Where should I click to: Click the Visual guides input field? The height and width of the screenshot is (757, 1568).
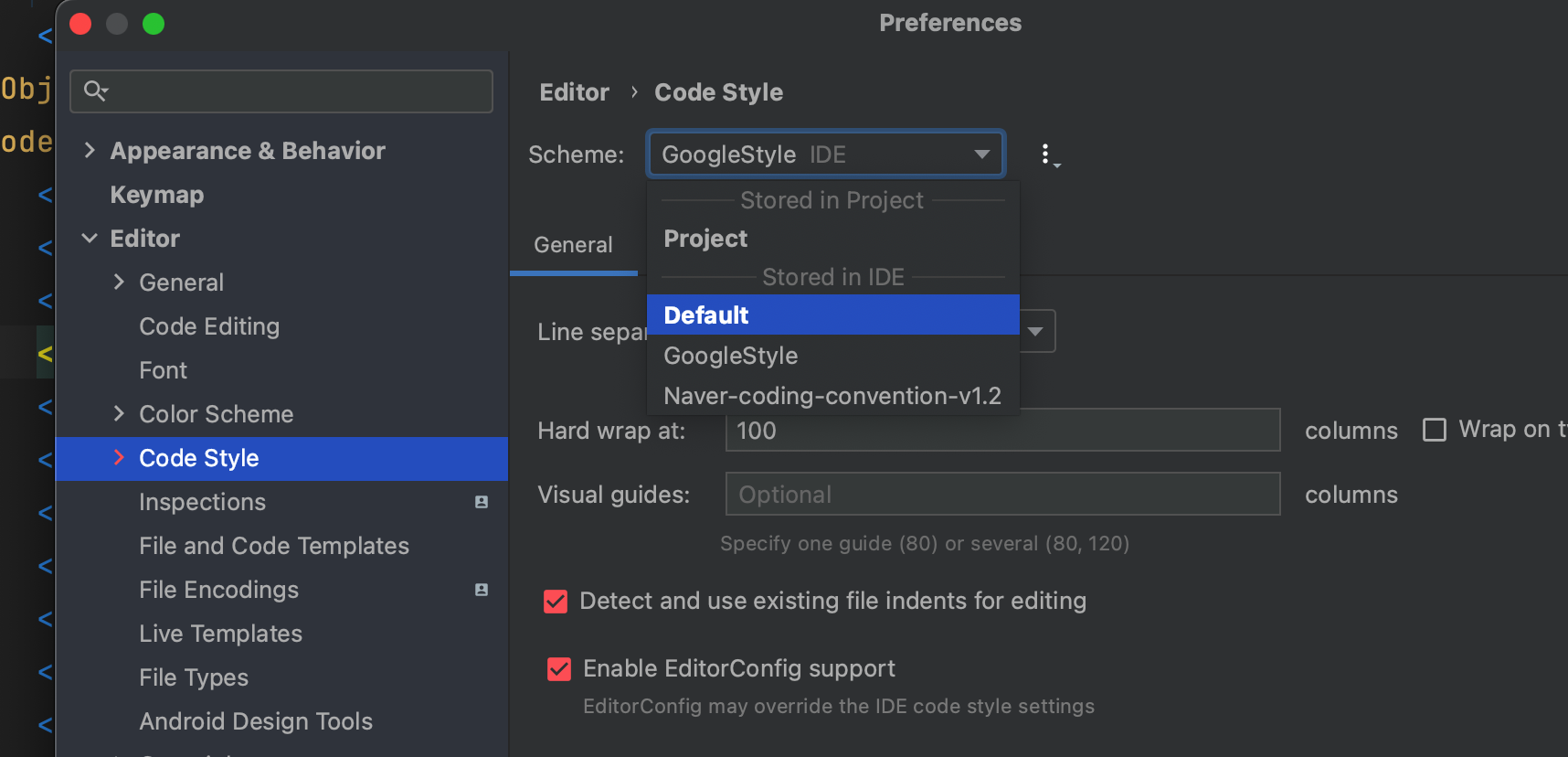[x=1001, y=495]
